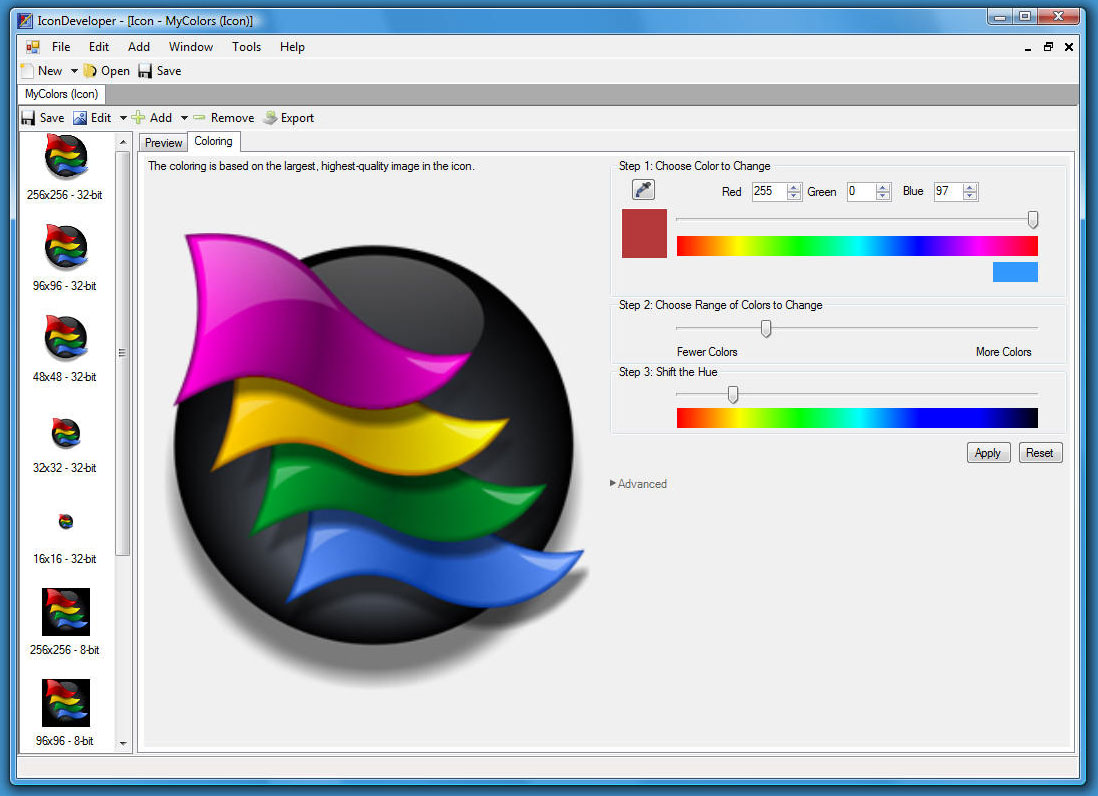1098x796 pixels.
Task: Open the New dropdown arrow
Action: [x=74, y=71]
